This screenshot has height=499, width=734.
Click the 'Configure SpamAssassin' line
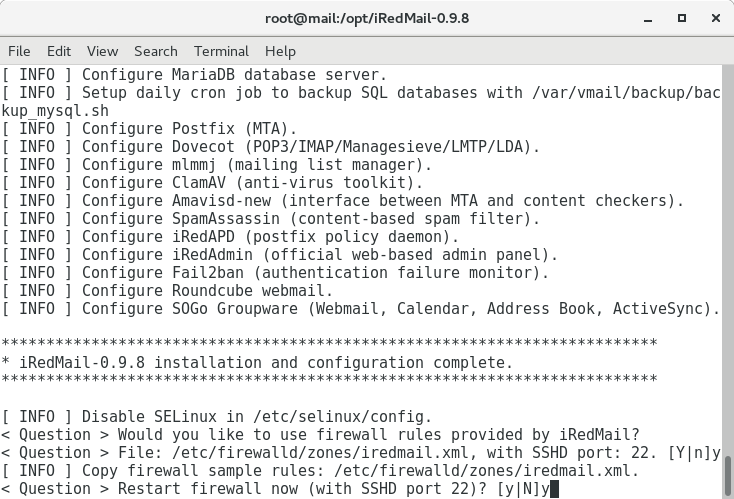(x=271, y=219)
